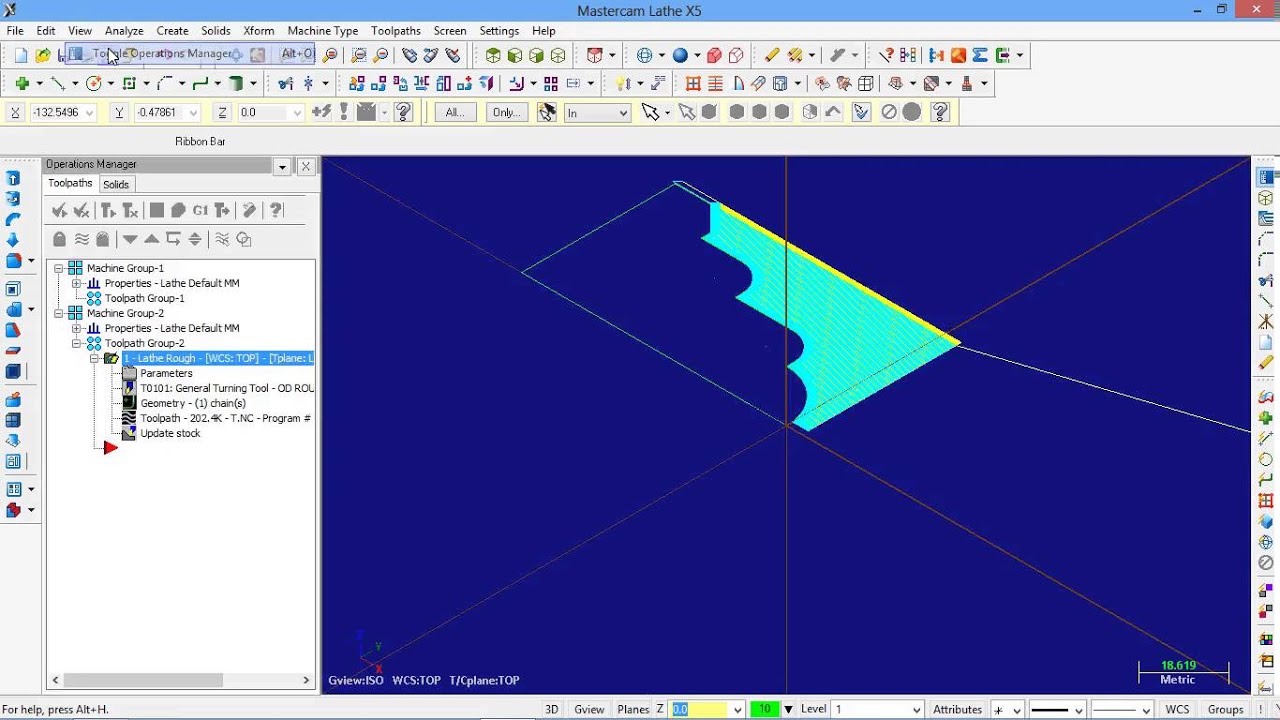Select all operations in Operations Manager toolbar
1280x720 pixels.
(x=59, y=210)
